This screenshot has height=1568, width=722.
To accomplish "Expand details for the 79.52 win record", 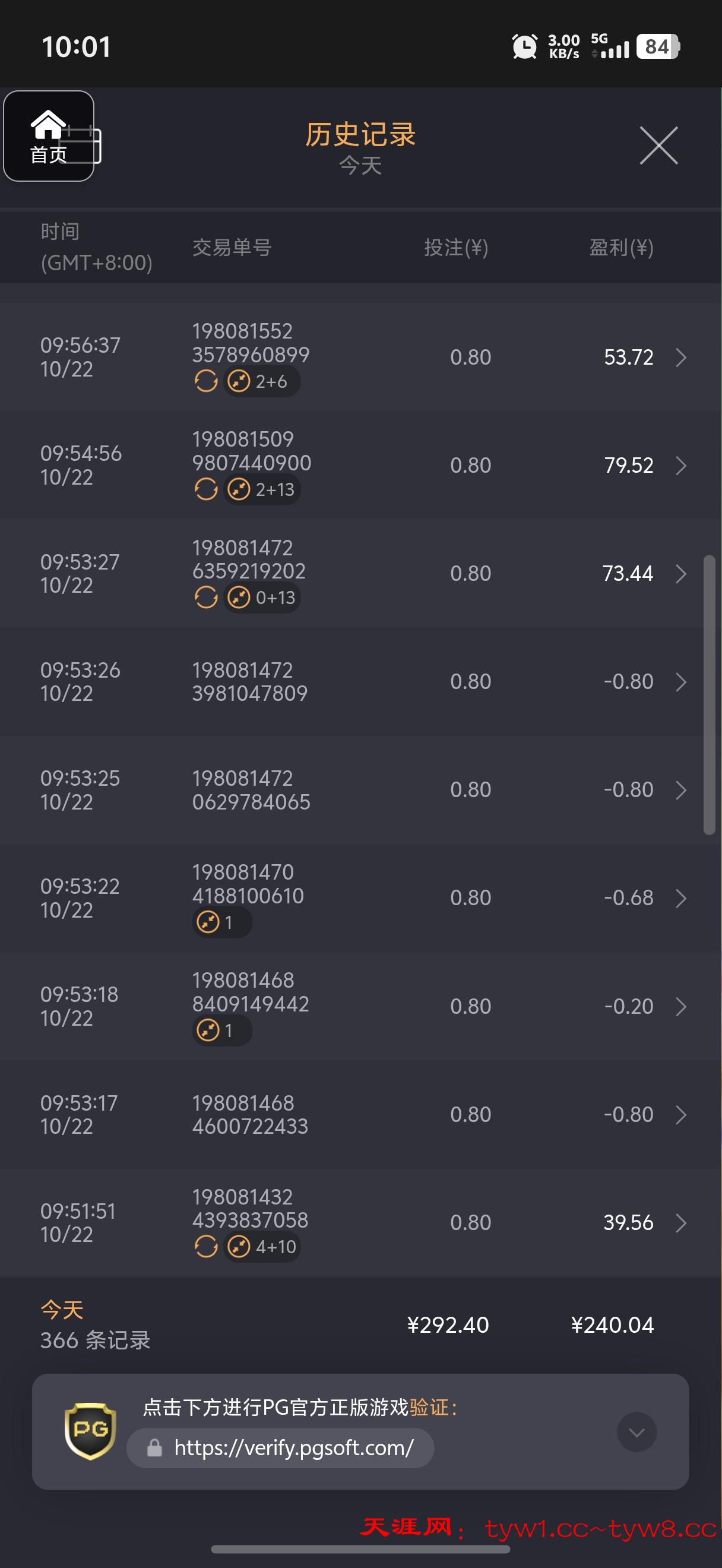I will click(x=680, y=466).
